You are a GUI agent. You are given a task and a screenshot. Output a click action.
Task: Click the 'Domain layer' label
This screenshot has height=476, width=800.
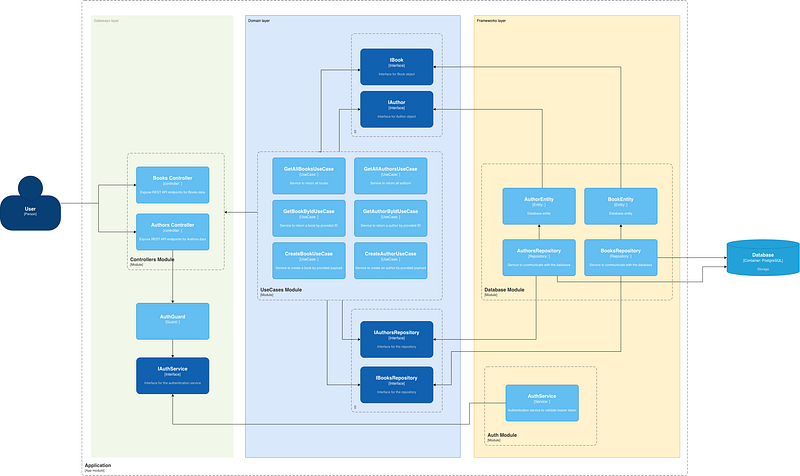[x=259, y=21]
